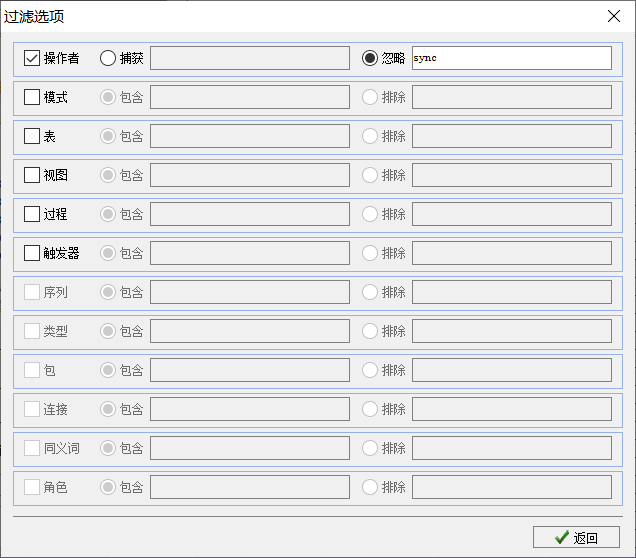The width and height of the screenshot is (636, 558).
Task: Click the 返回 button with green checkmark
Action: (x=576, y=537)
